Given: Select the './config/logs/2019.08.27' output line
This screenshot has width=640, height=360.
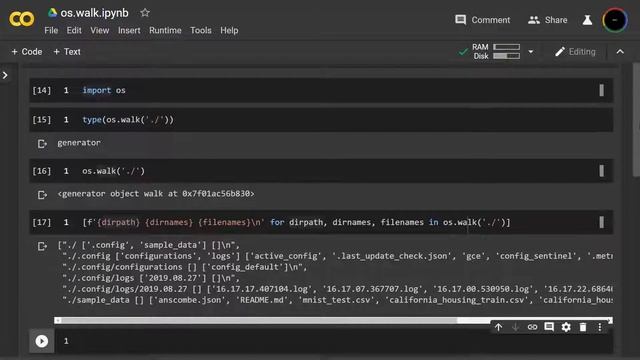Looking at the screenshot, I should pyautogui.click(x=337, y=289).
